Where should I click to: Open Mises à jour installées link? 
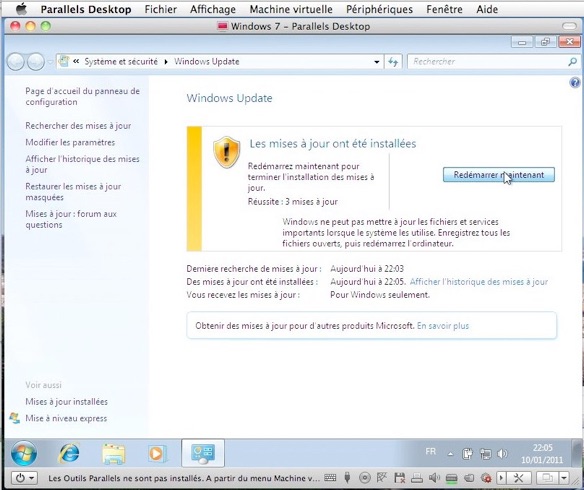coord(66,402)
